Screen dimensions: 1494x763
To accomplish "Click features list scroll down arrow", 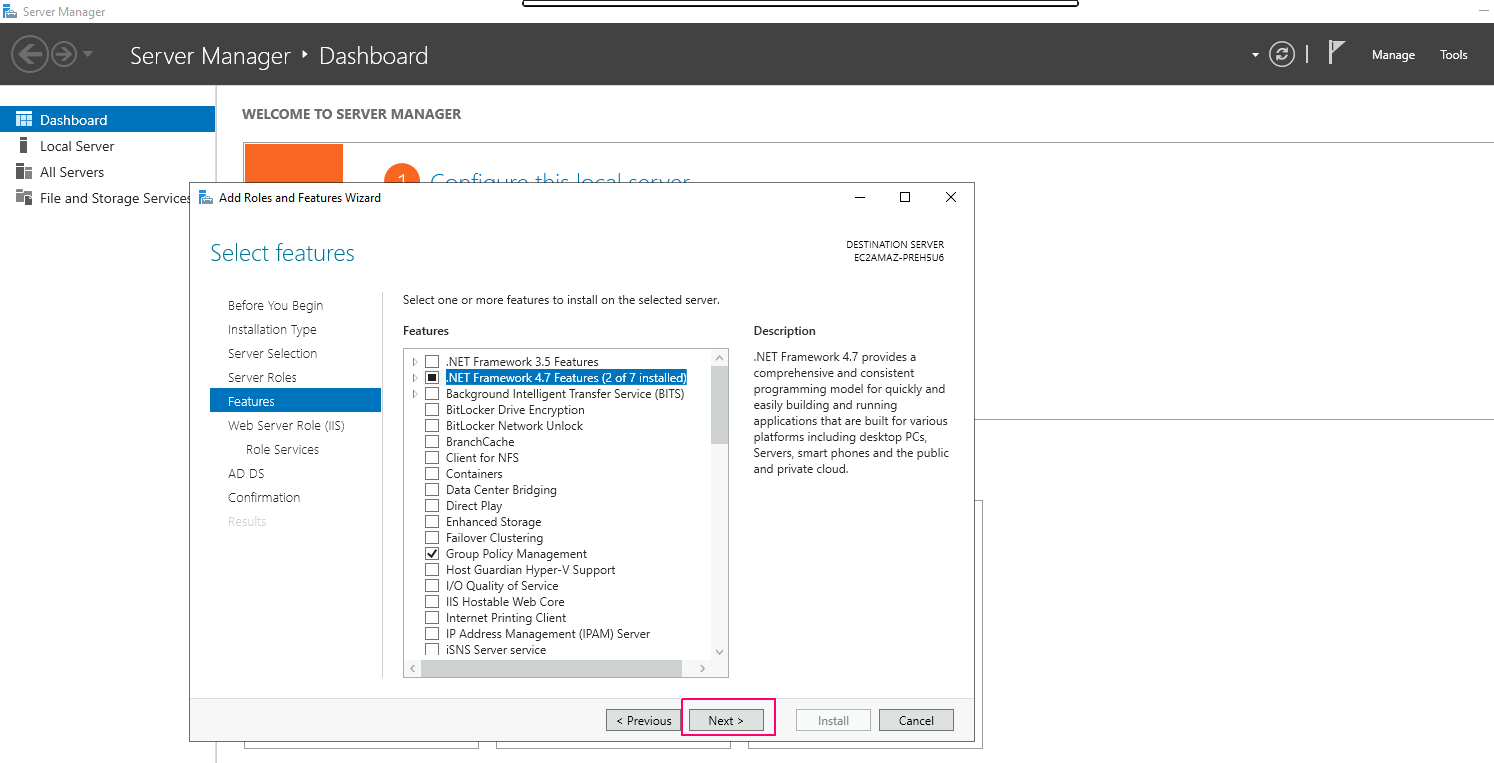I will [x=720, y=651].
